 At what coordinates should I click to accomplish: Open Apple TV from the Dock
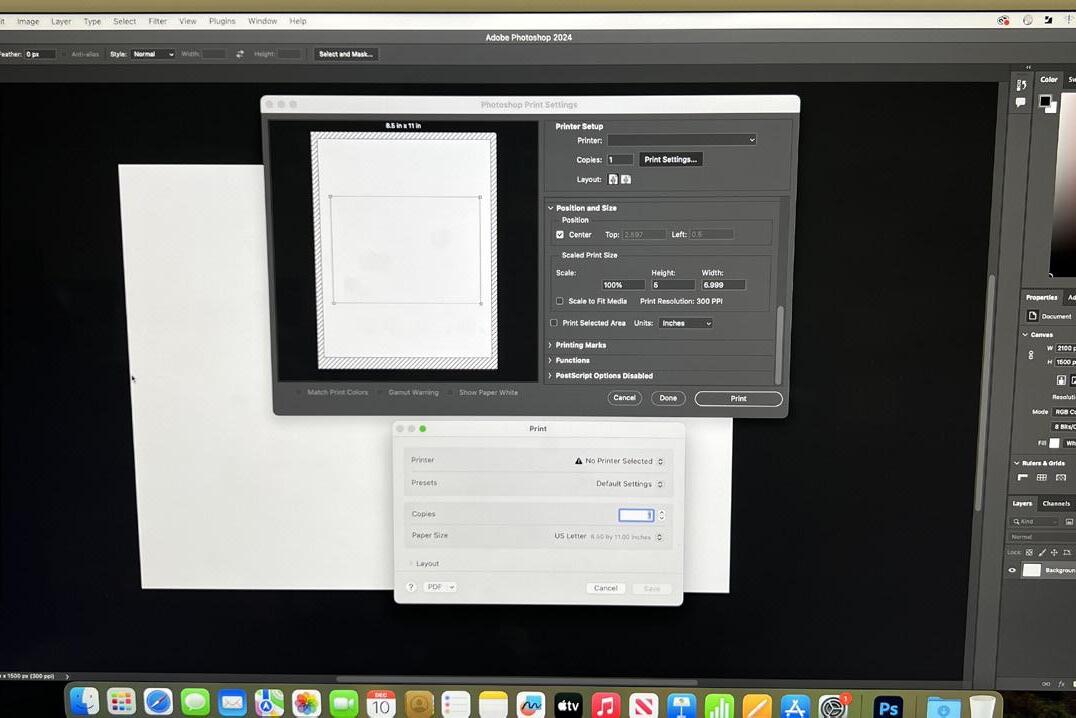[568, 705]
